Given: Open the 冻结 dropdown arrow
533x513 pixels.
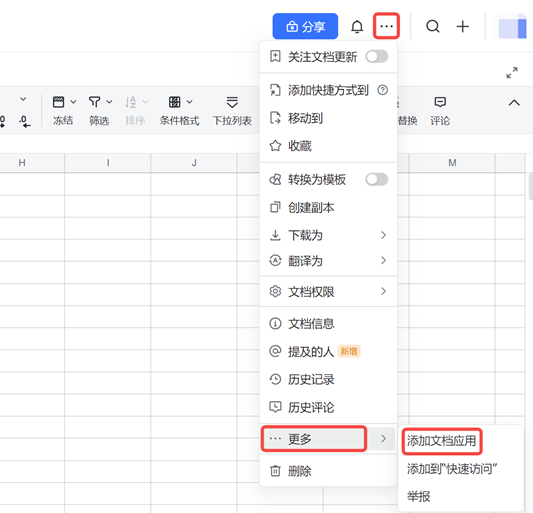Looking at the screenshot, I should (73, 102).
